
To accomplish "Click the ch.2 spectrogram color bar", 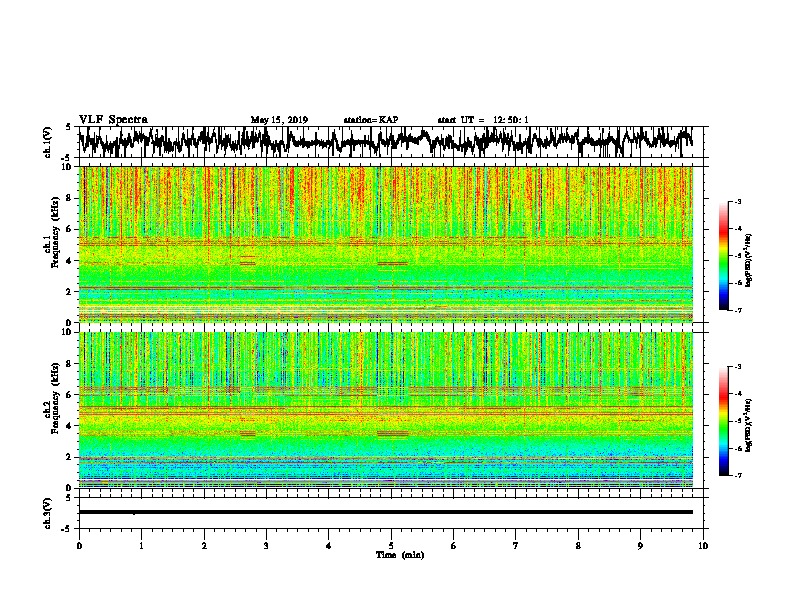I will [x=723, y=421].
